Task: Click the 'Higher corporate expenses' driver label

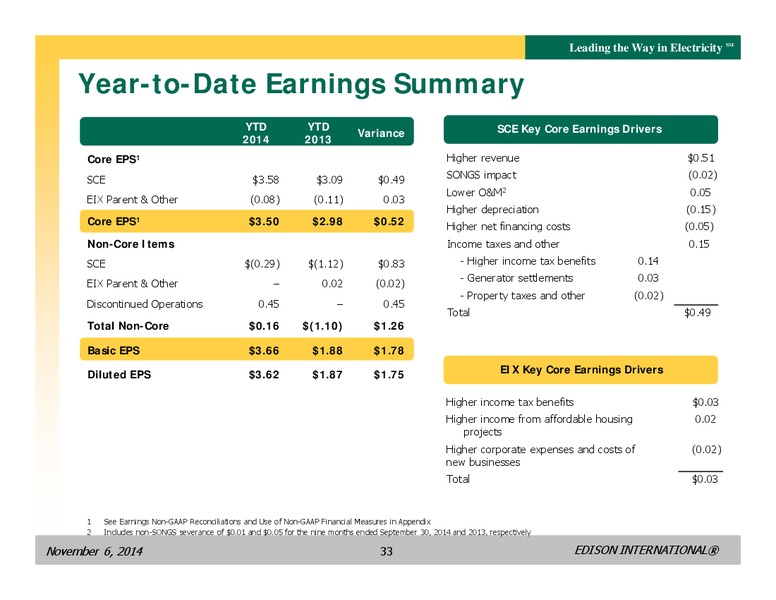Action: click(540, 455)
